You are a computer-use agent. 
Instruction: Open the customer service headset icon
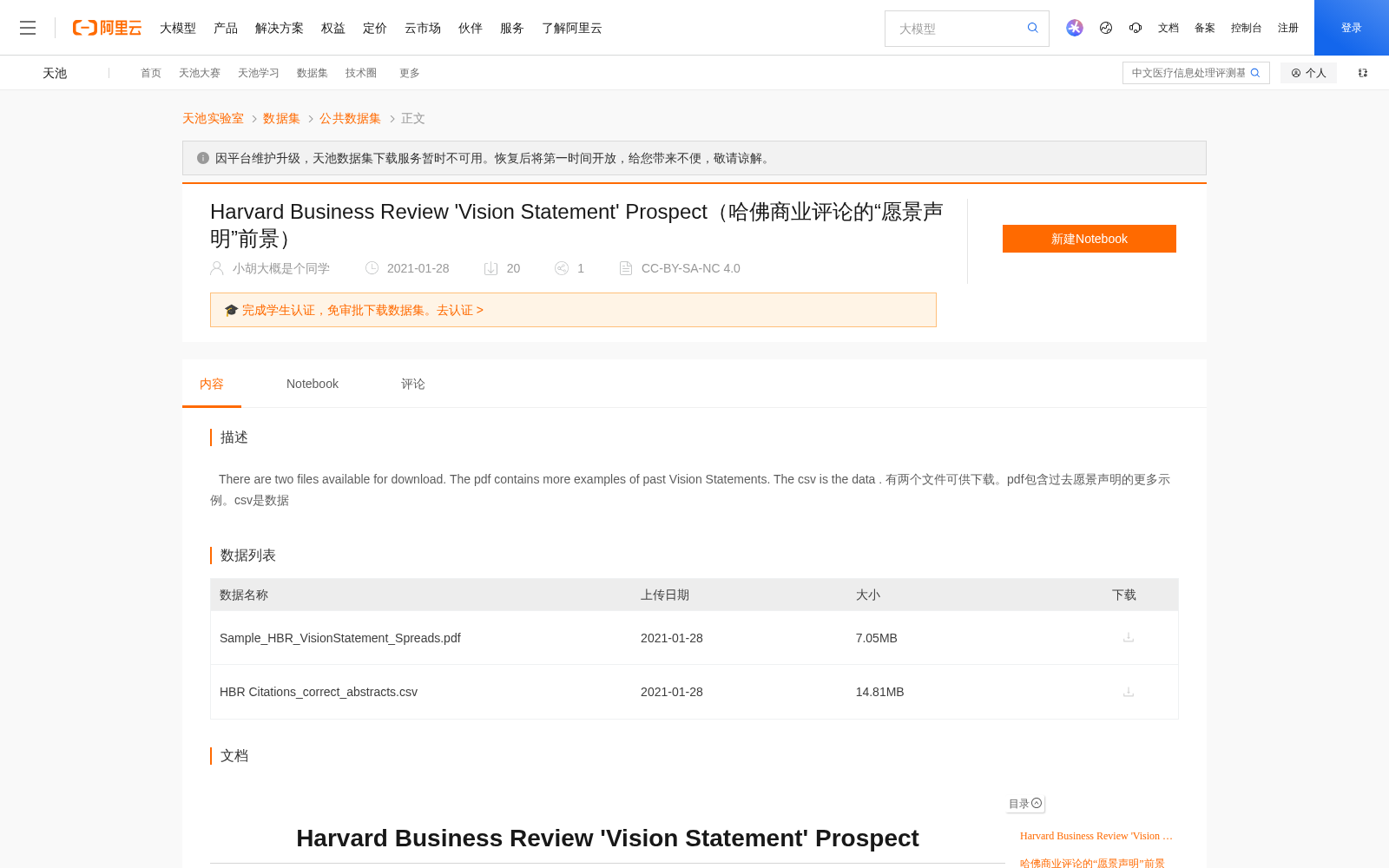[1136, 28]
